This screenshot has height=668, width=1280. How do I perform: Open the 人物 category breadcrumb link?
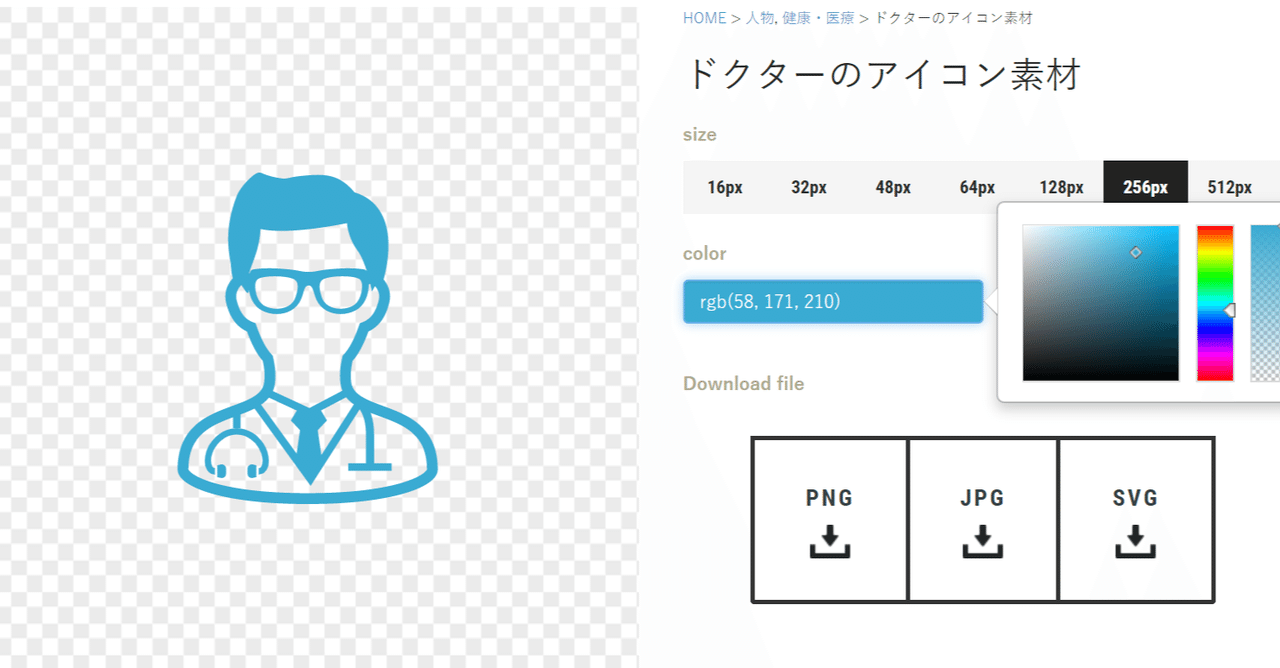(x=760, y=18)
